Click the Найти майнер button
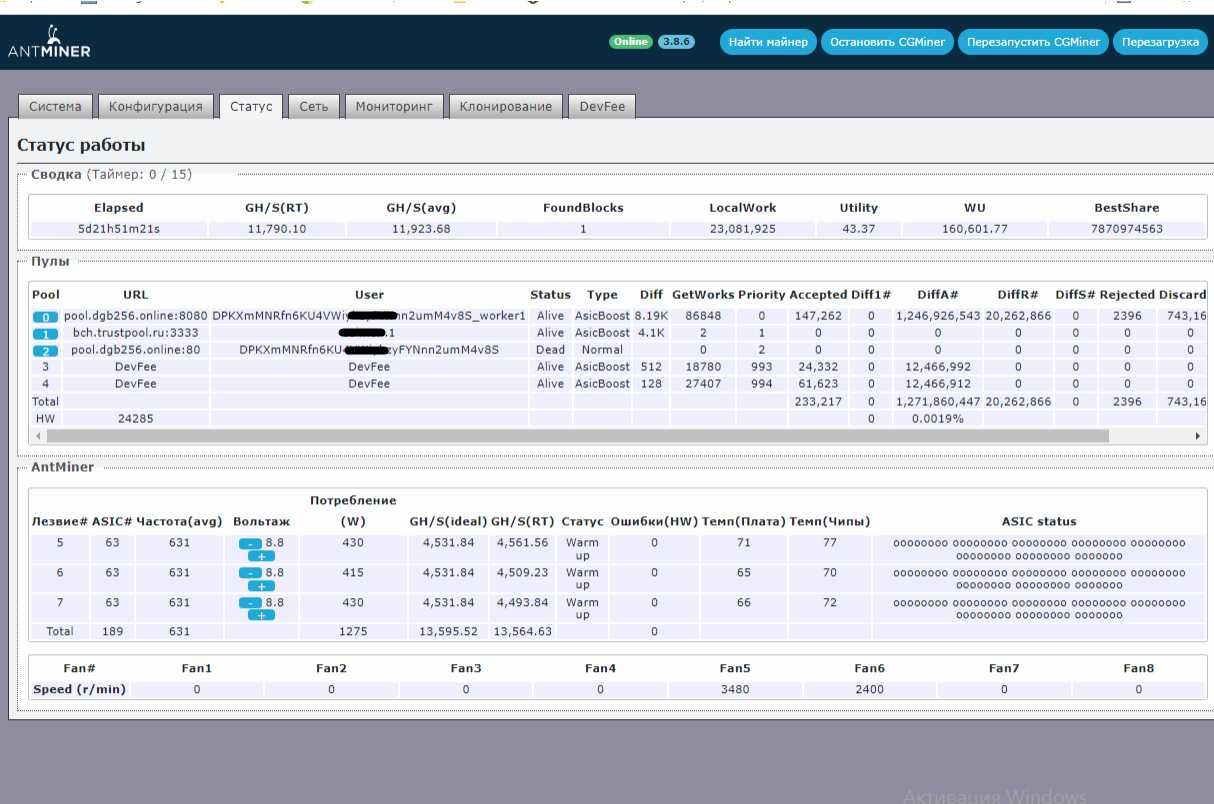Viewport: 1214px width, 804px height. pyautogui.click(x=768, y=42)
